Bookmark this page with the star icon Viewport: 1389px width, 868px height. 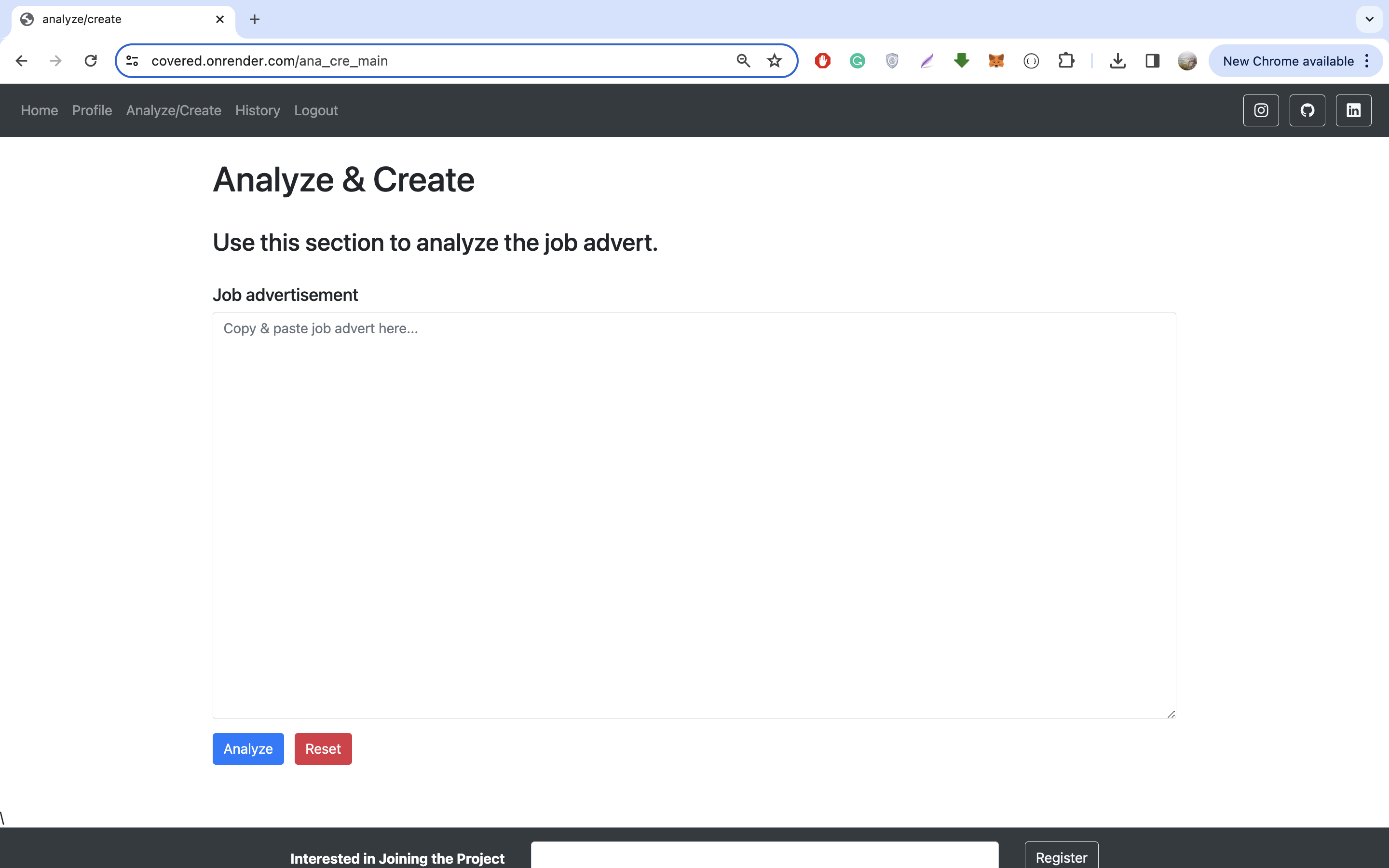774,60
